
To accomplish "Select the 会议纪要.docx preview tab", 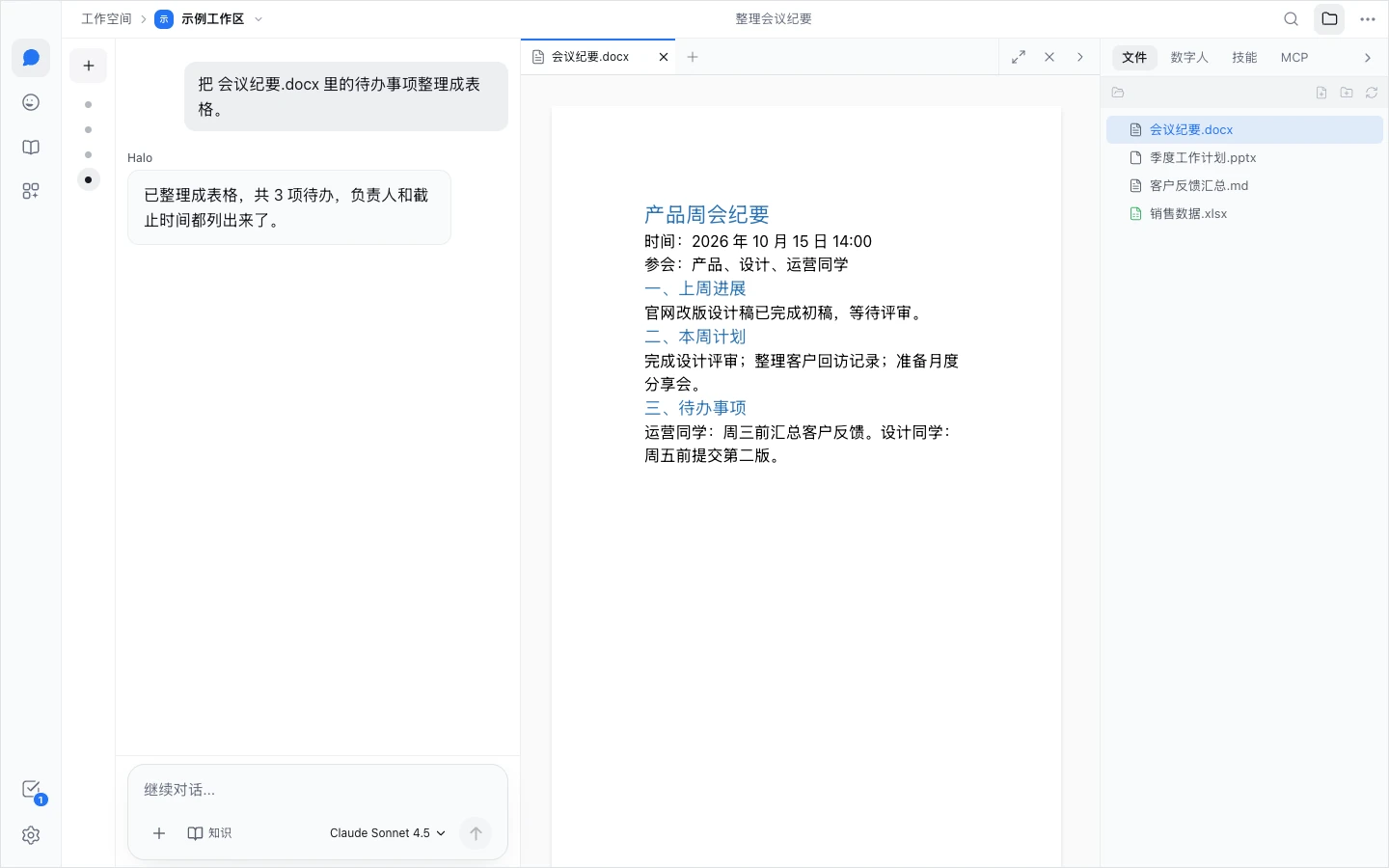I will pos(599,57).
